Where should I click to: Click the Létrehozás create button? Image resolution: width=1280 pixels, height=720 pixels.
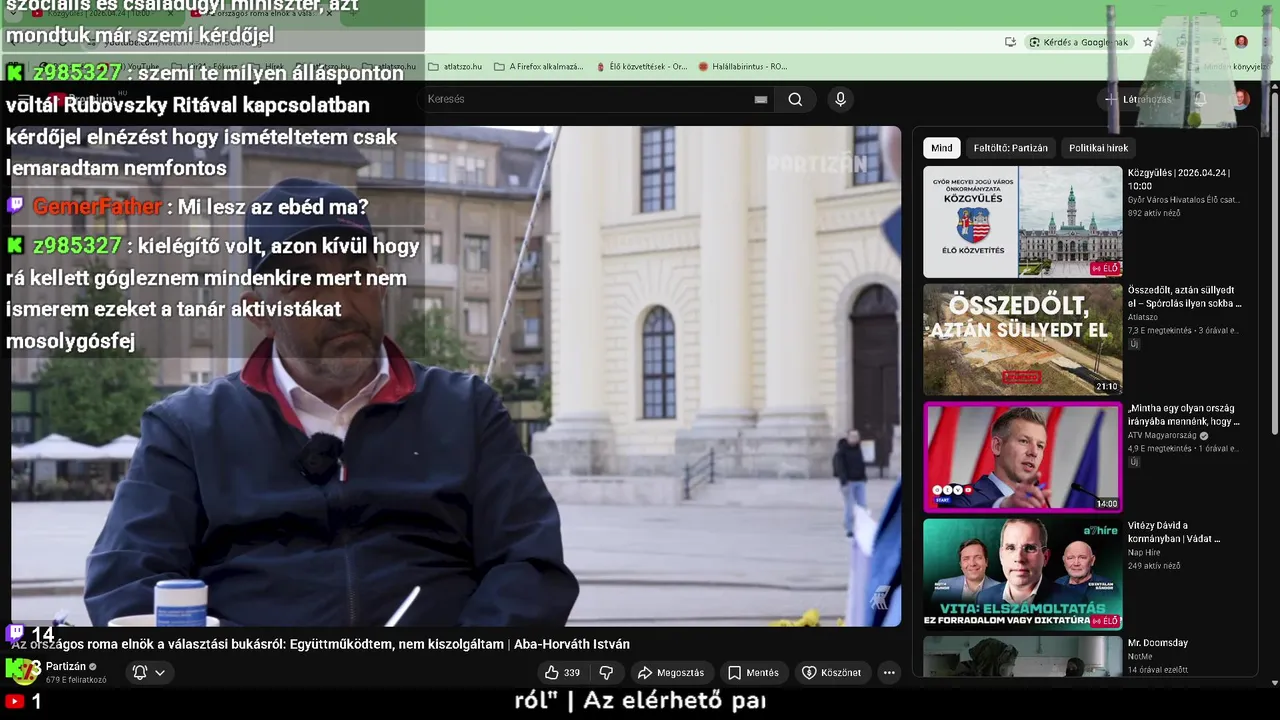1138,99
